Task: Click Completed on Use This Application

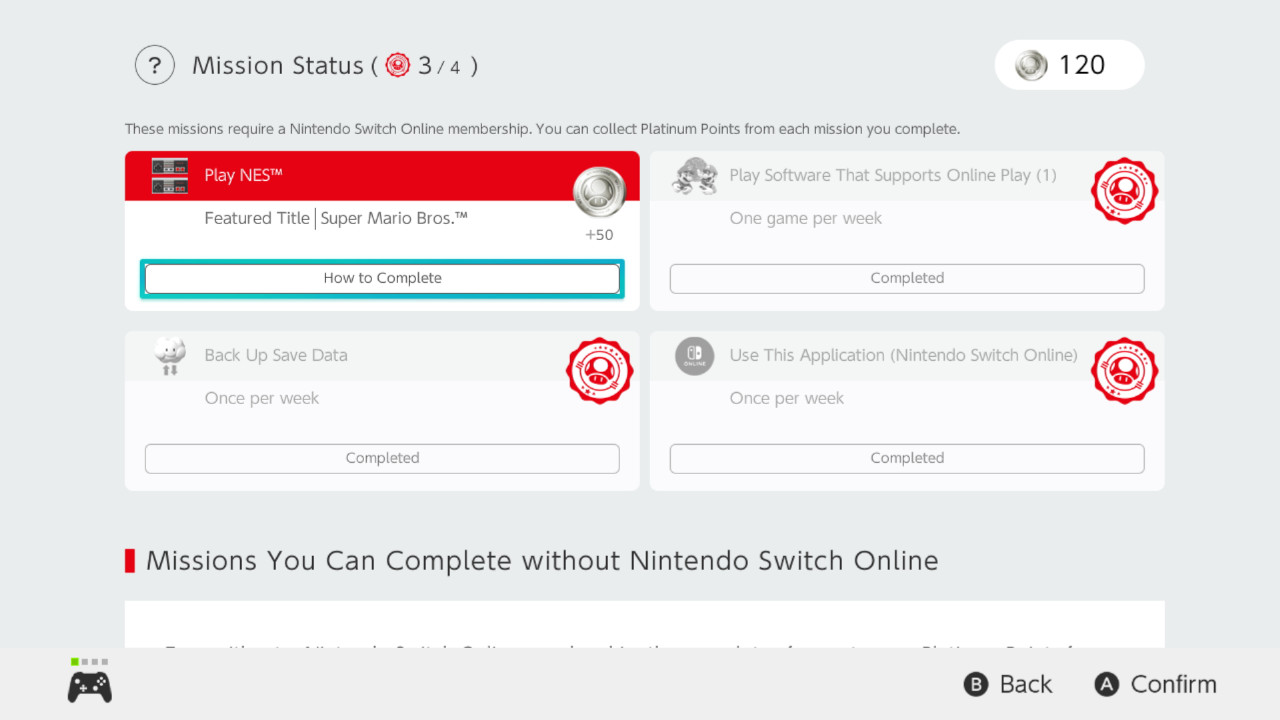Action: click(906, 458)
